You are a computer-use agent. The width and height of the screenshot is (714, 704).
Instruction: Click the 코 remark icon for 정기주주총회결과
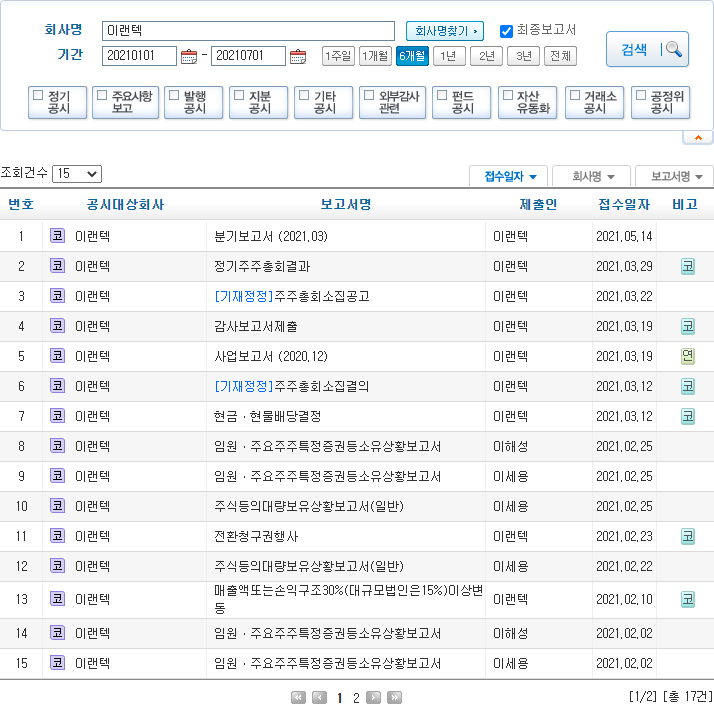(x=688, y=266)
